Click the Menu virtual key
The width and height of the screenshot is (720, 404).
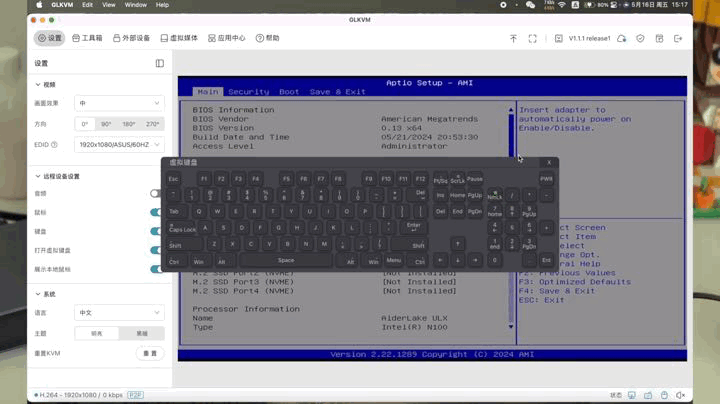click(x=394, y=261)
